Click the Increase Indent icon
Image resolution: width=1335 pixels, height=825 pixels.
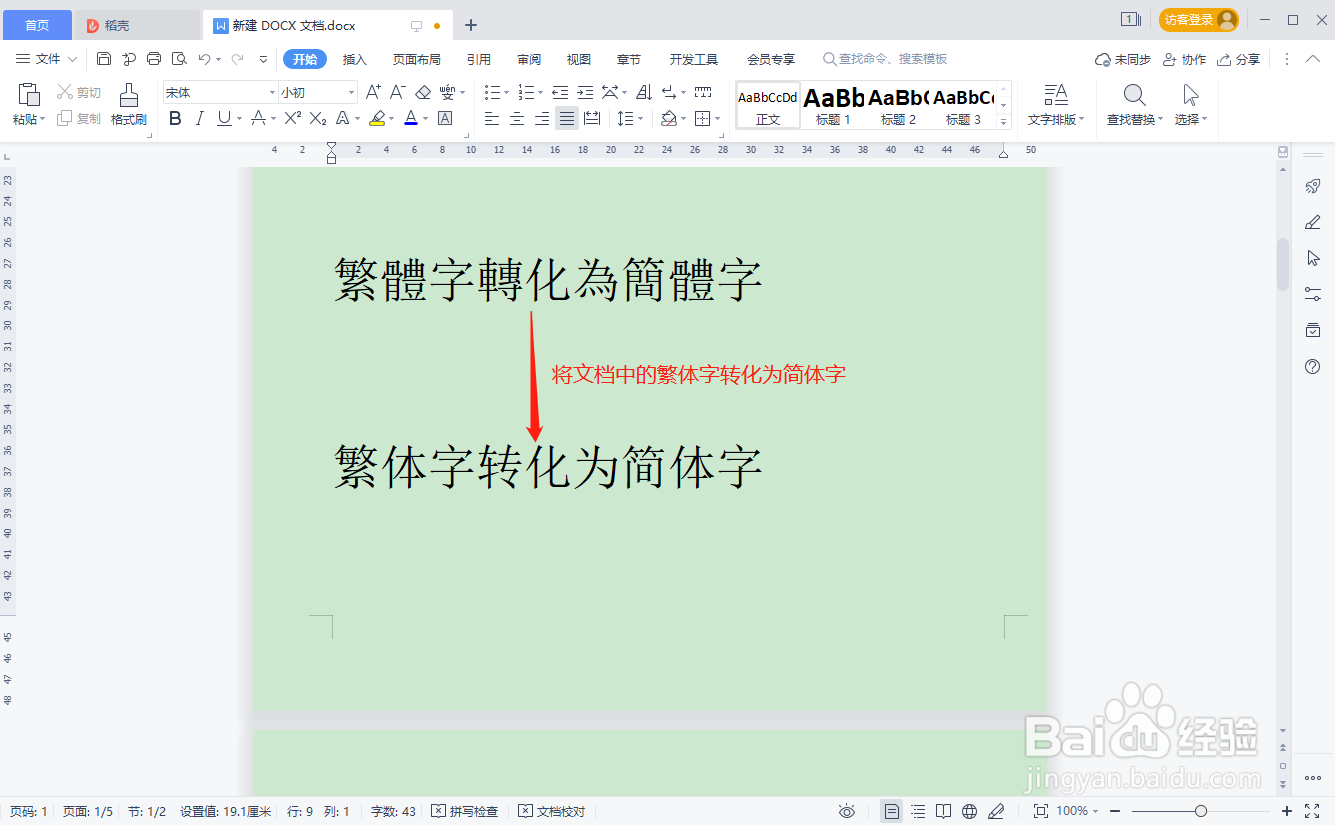point(585,92)
